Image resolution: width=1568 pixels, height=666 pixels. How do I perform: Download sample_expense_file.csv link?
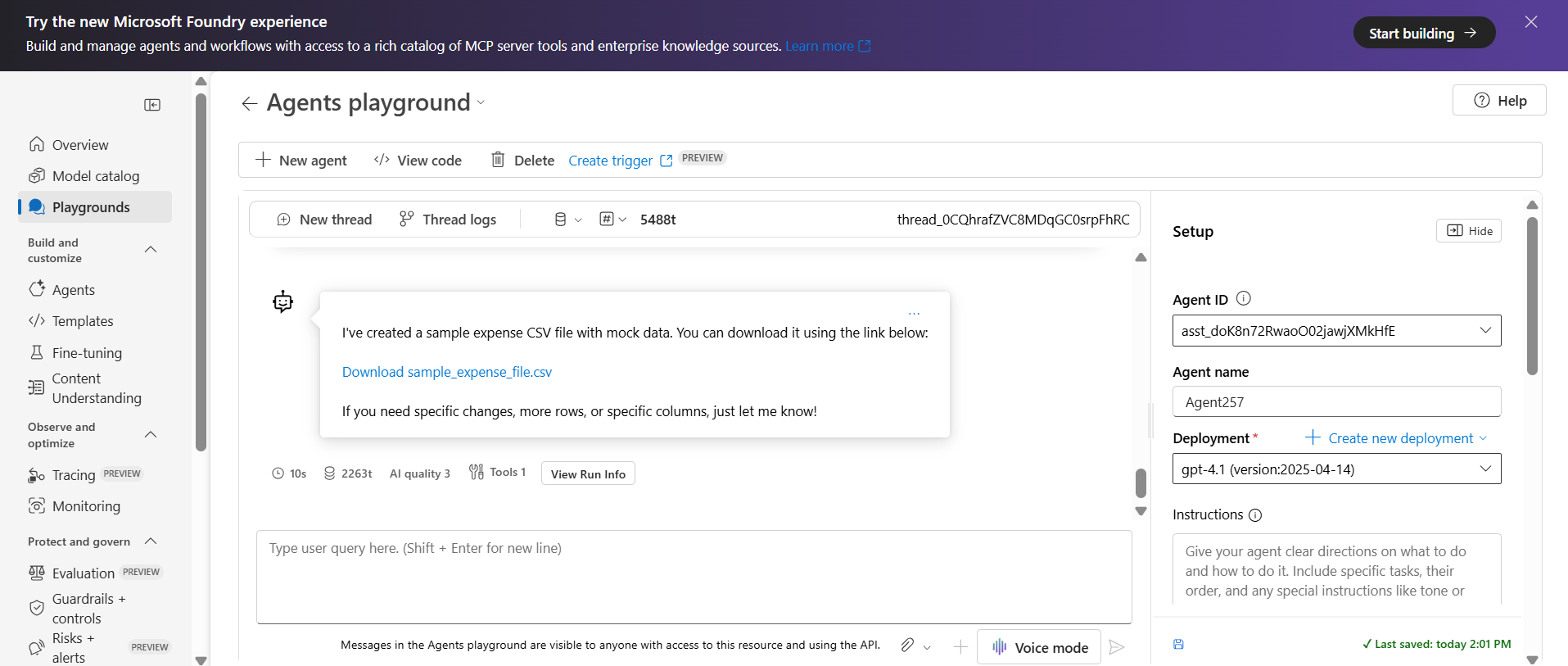coord(447,372)
